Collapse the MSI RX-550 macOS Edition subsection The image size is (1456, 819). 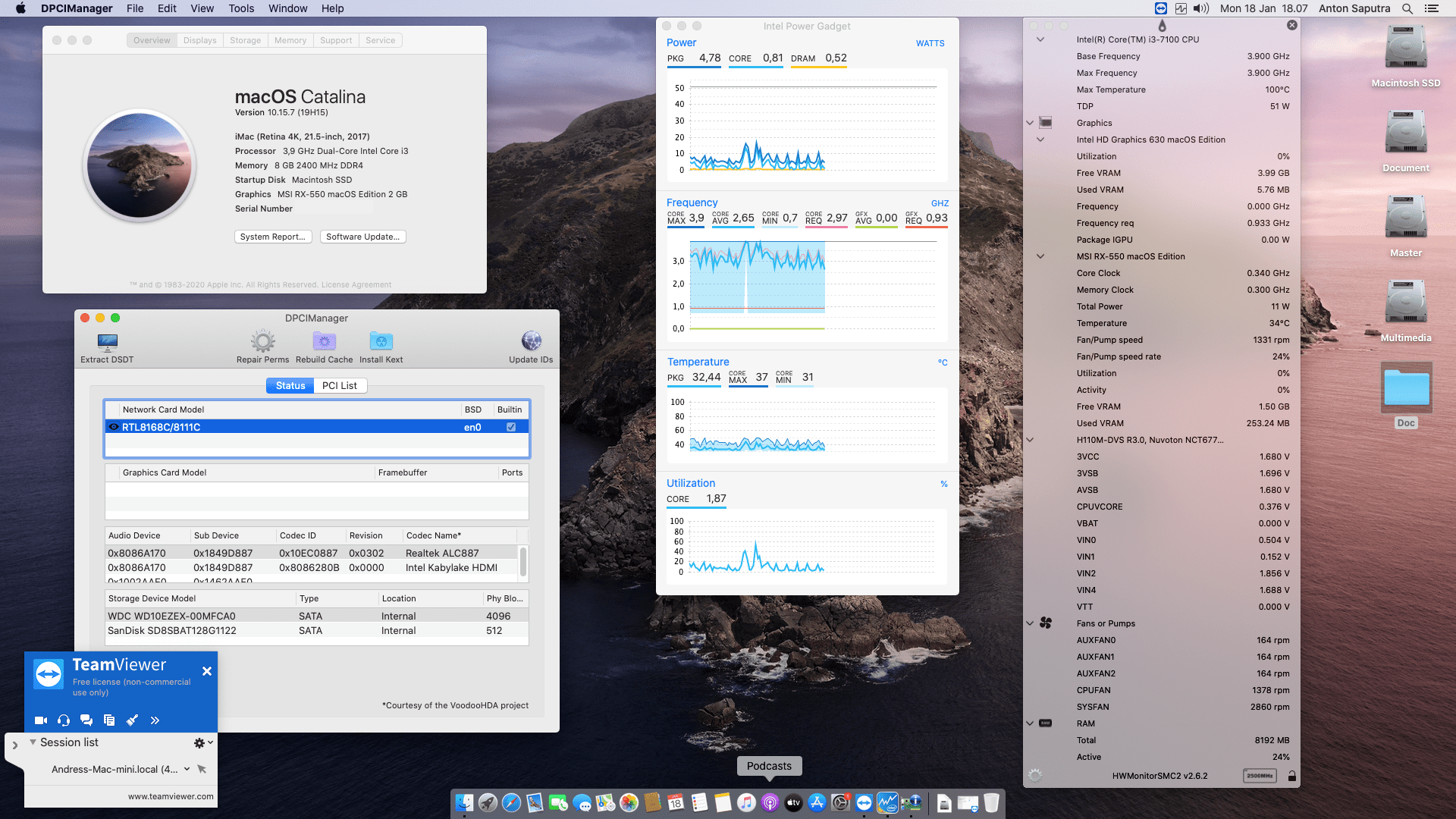point(1040,256)
